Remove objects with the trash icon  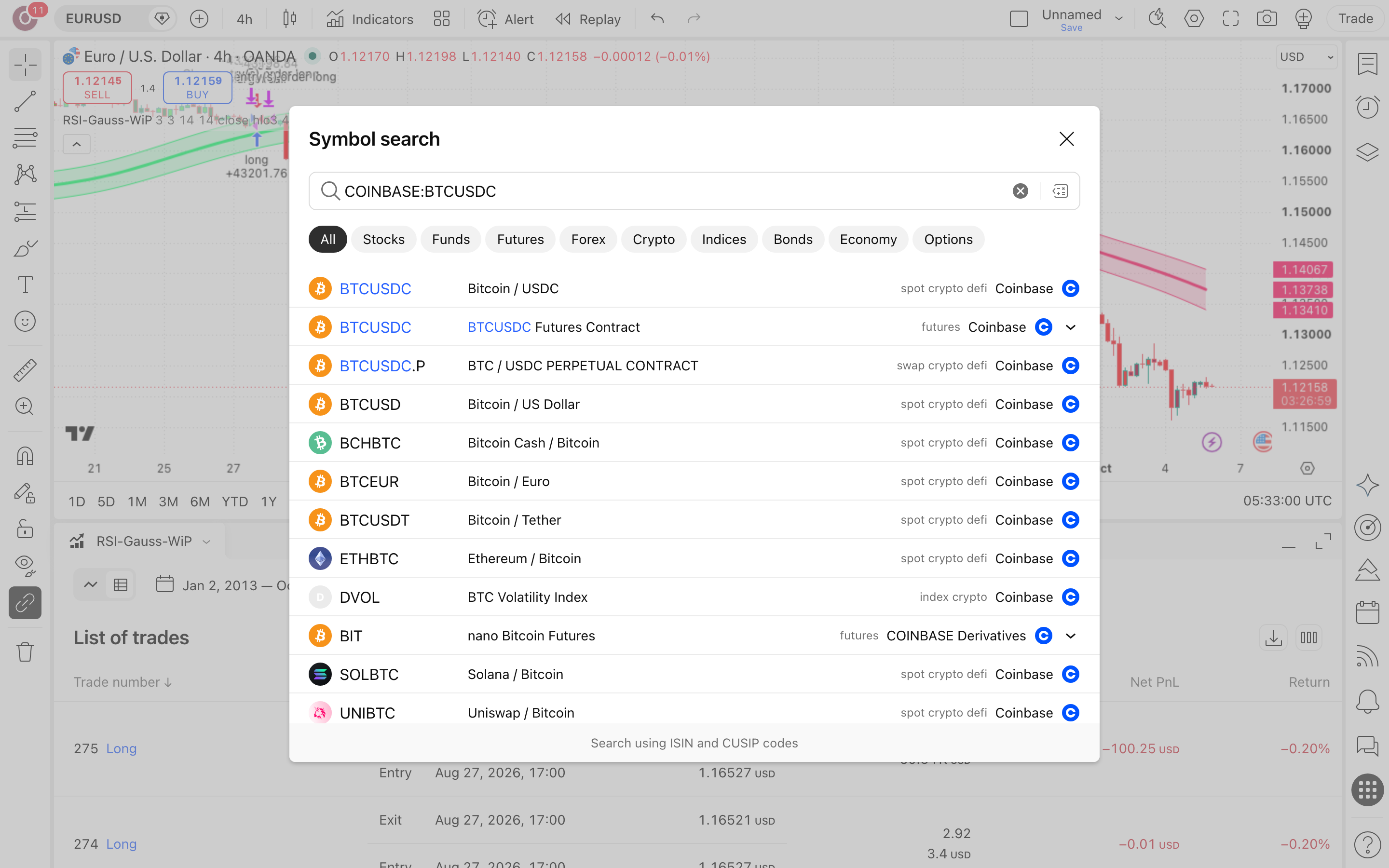25,651
